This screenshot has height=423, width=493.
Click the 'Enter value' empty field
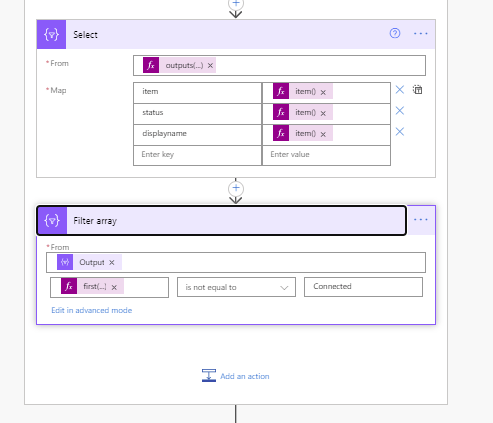[326, 155]
